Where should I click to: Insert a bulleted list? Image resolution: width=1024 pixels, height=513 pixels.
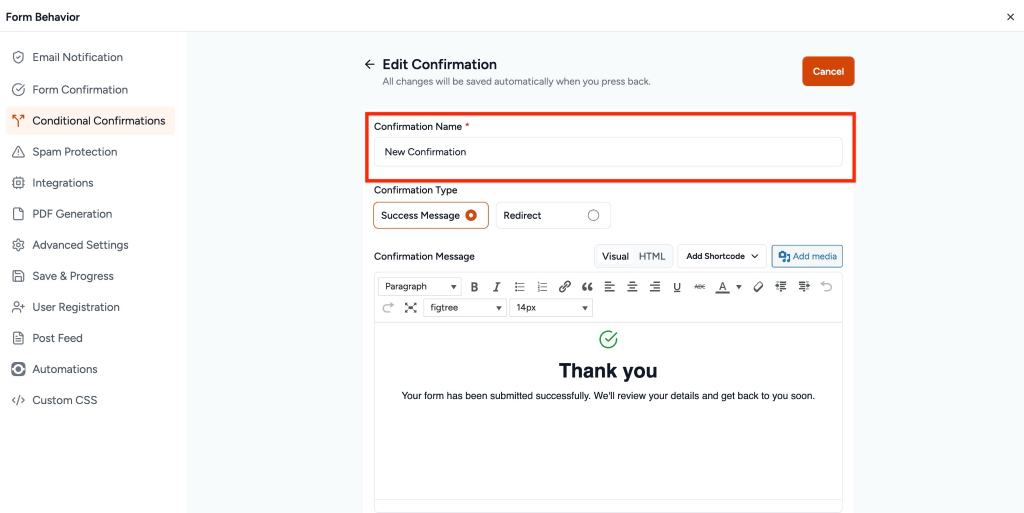coord(520,287)
